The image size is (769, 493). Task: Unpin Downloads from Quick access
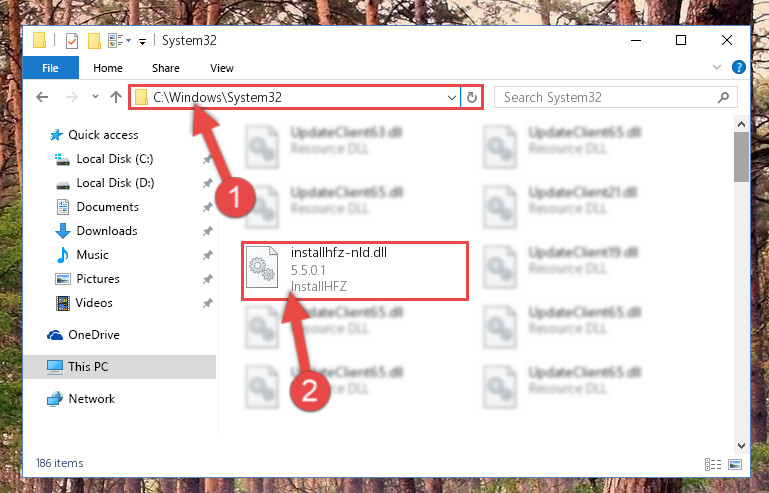pos(208,231)
